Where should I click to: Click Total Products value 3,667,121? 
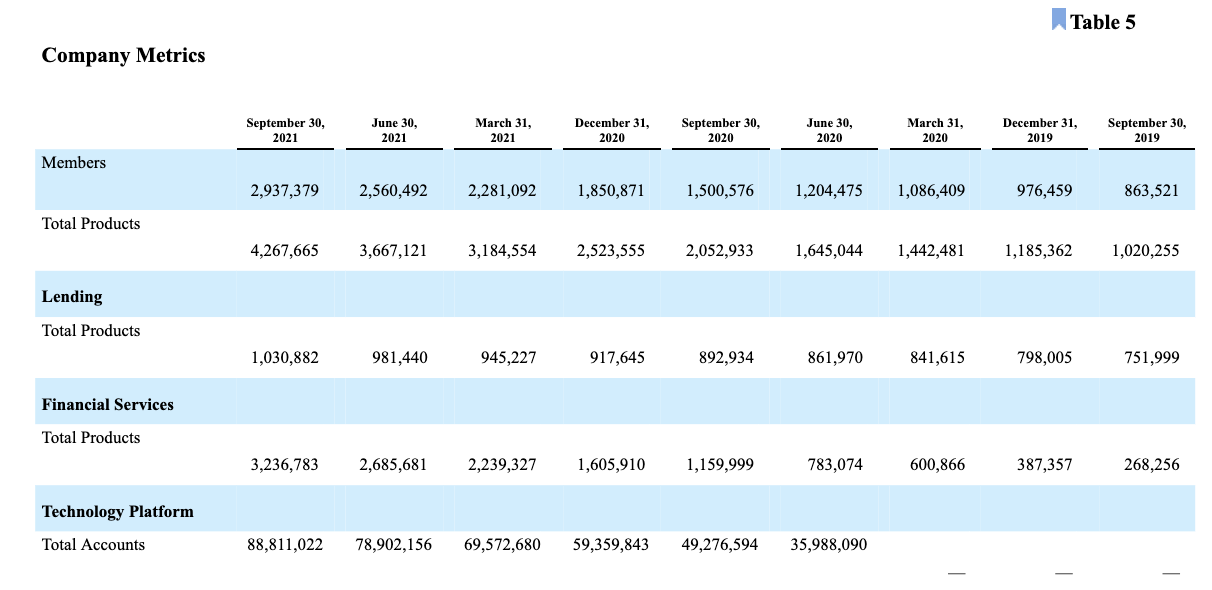pyautogui.click(x=393, y=251)
